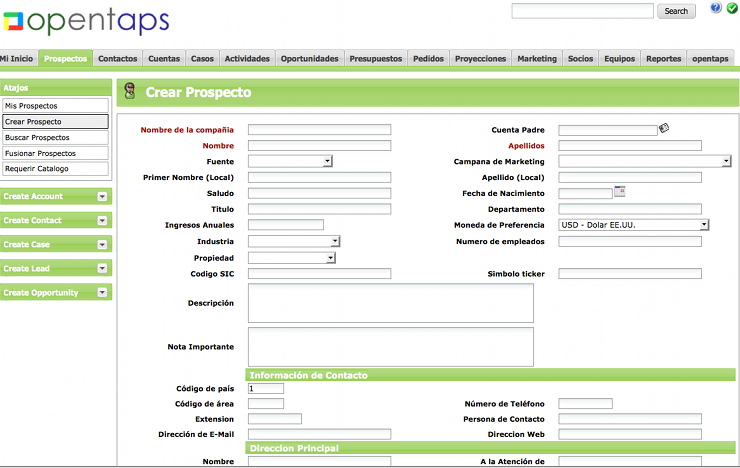The image size is (740, 468).
Task: Expand the Create Opportunity panel
Action: (x=102, y=292)
